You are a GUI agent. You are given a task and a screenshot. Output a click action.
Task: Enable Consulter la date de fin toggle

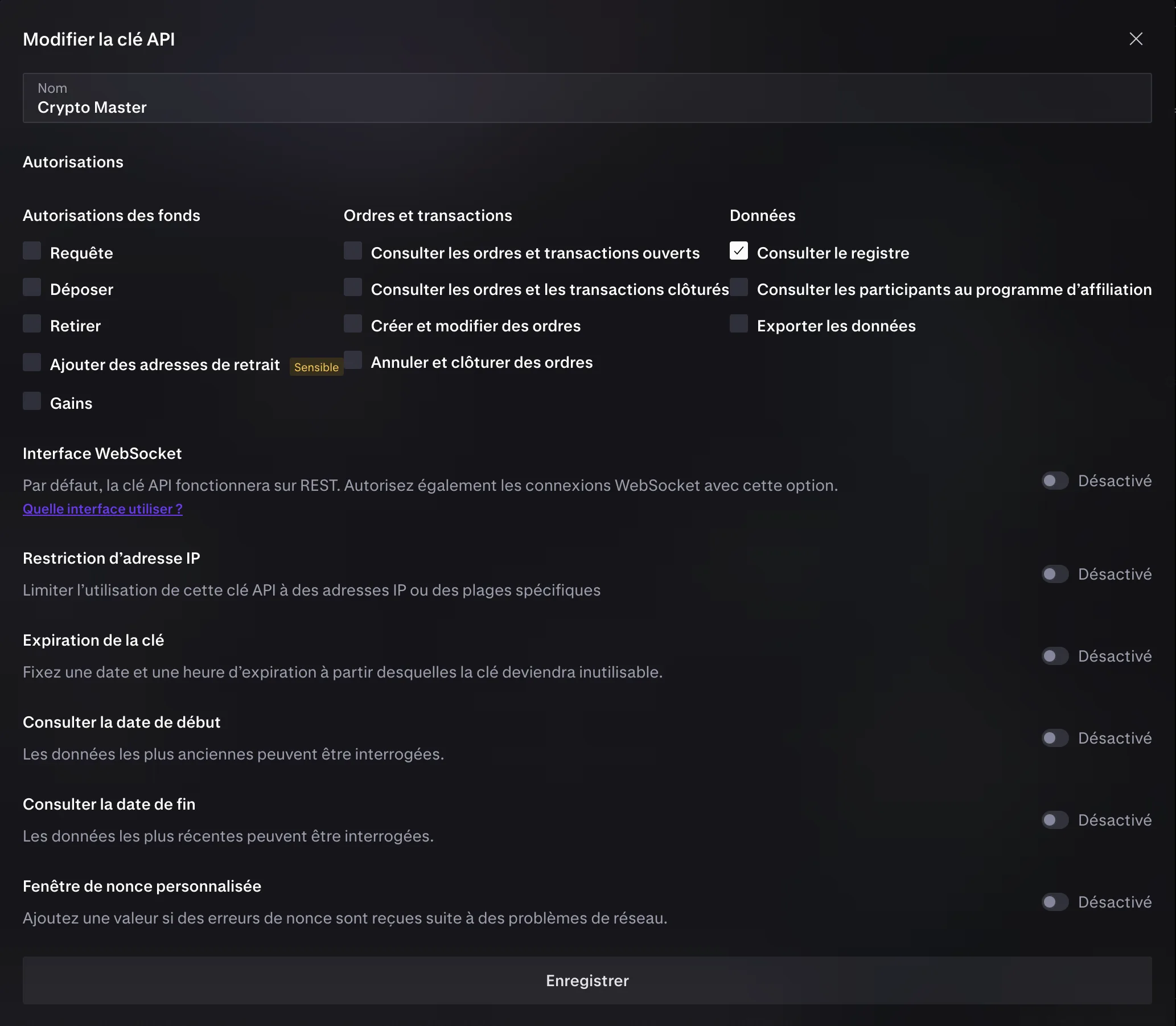pos(1055,820)
